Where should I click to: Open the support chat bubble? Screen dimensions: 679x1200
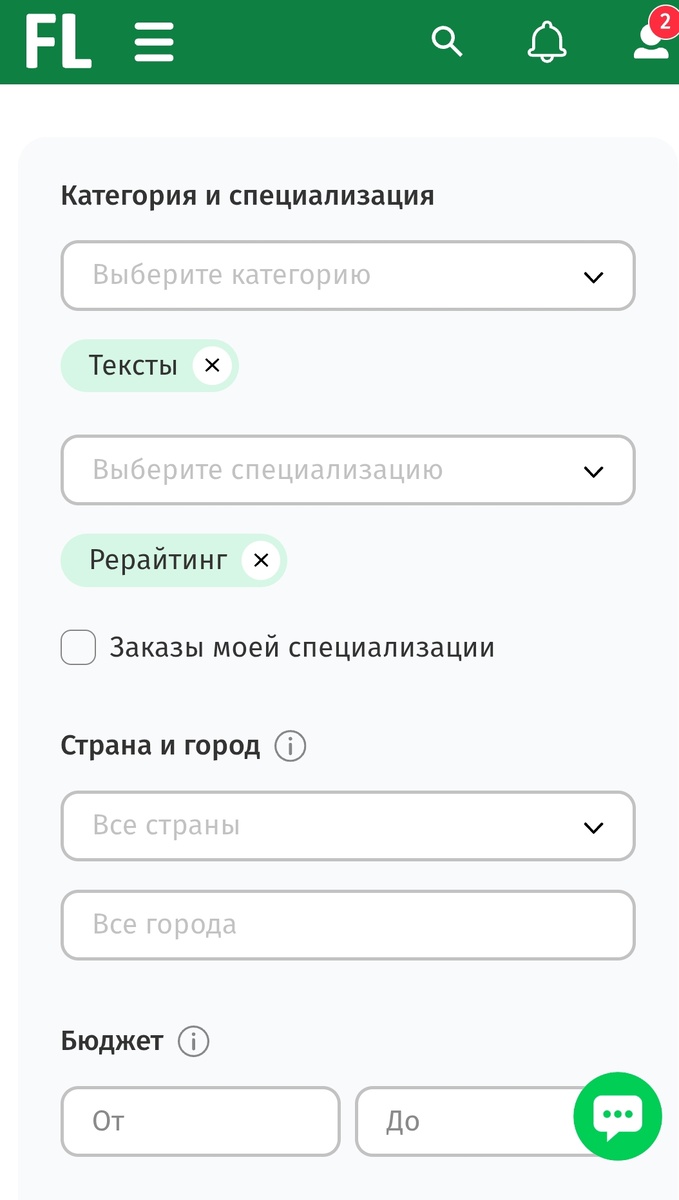point(617,1116)
